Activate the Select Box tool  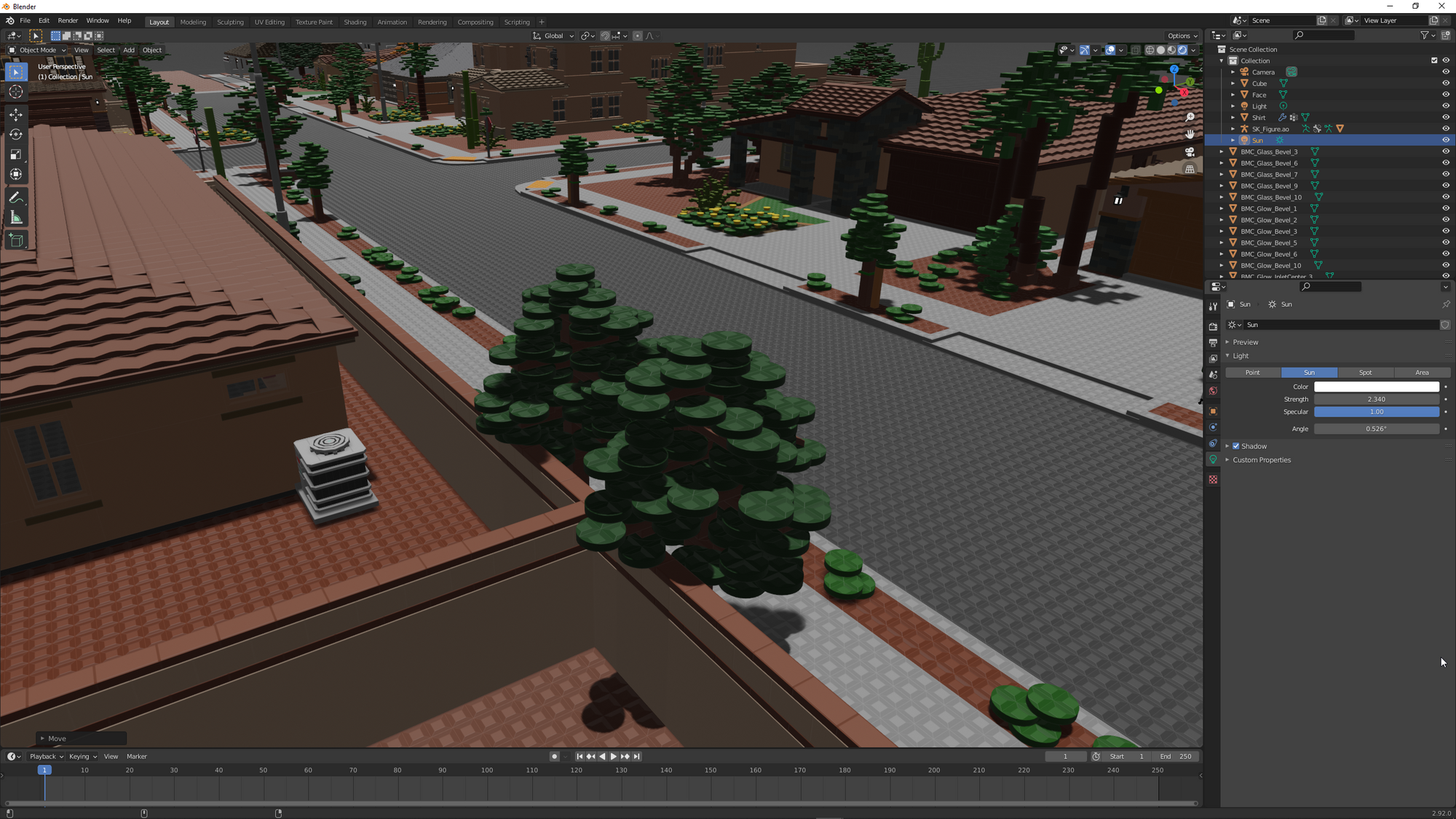(16, 71)
